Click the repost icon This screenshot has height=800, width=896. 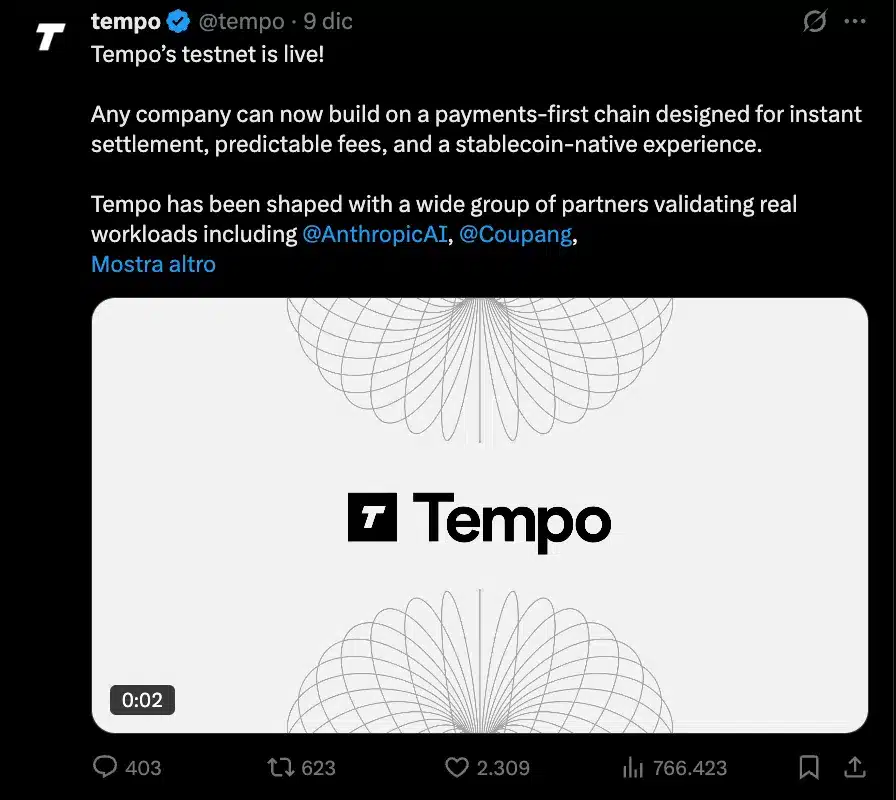click(282, 767)
